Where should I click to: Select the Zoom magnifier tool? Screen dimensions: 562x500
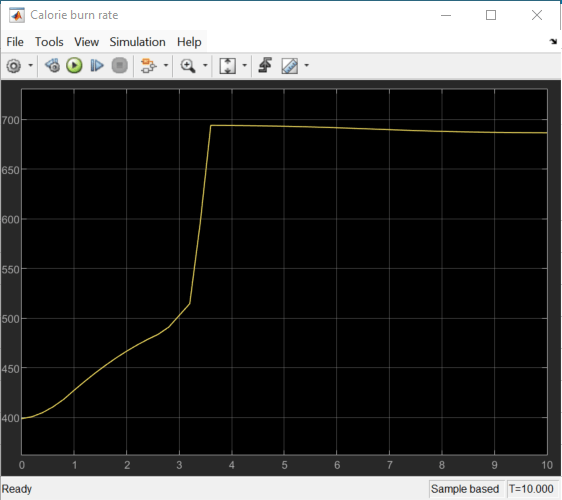click(x=188, y=66)
